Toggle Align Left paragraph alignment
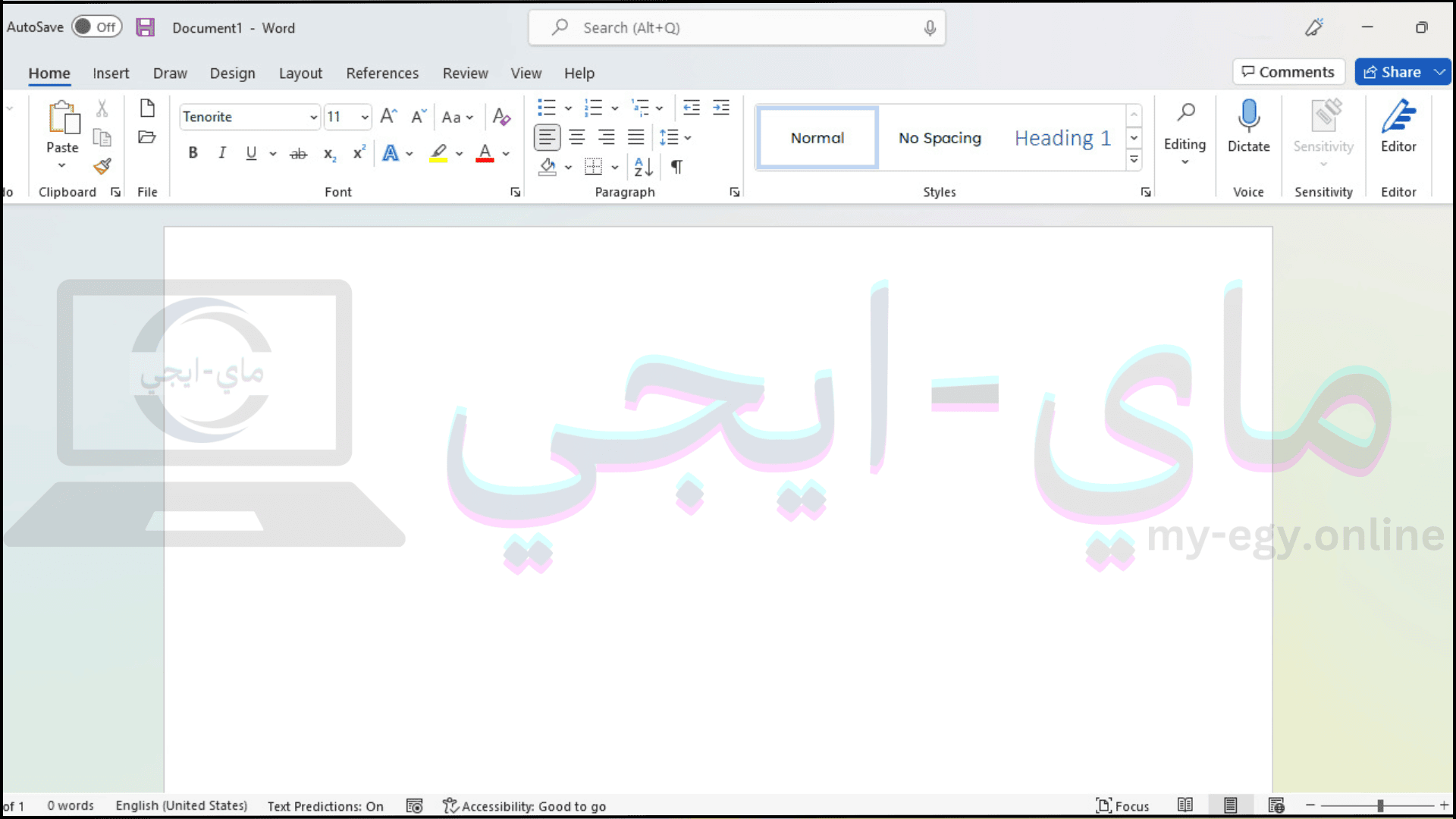 548,137
